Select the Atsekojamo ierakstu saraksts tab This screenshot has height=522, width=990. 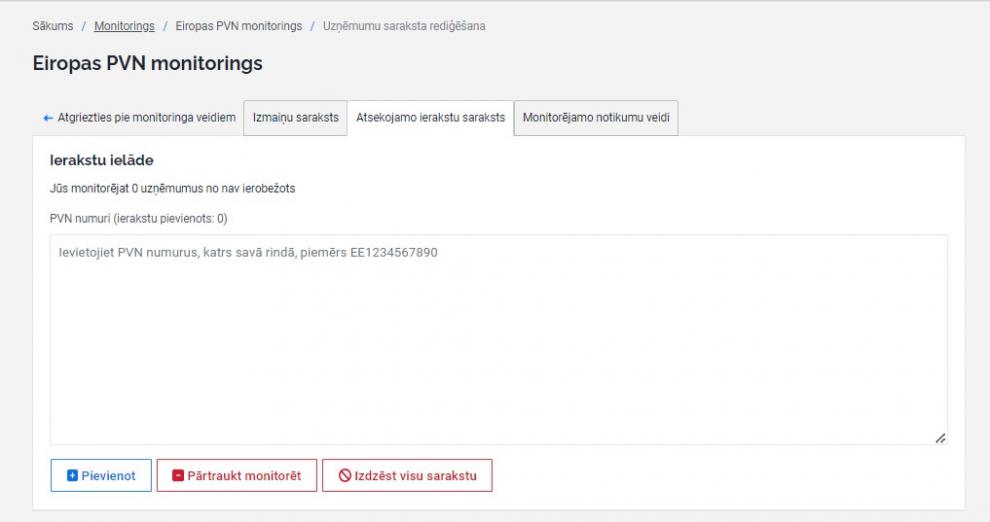430,118
